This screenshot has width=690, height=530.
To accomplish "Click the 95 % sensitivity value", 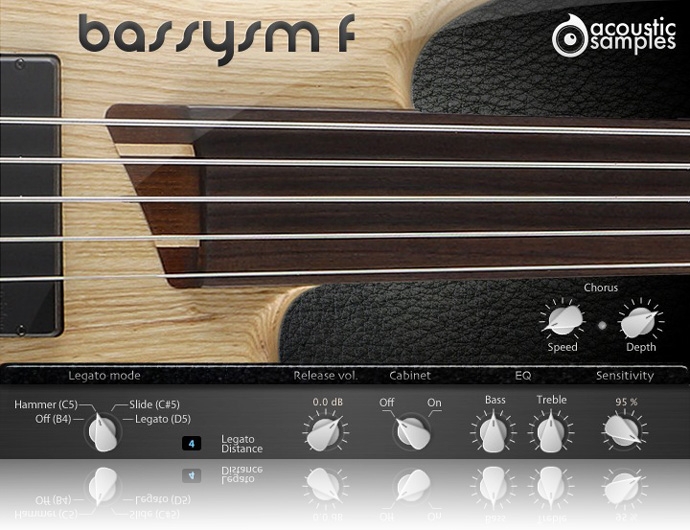I will tap(624, 401).
